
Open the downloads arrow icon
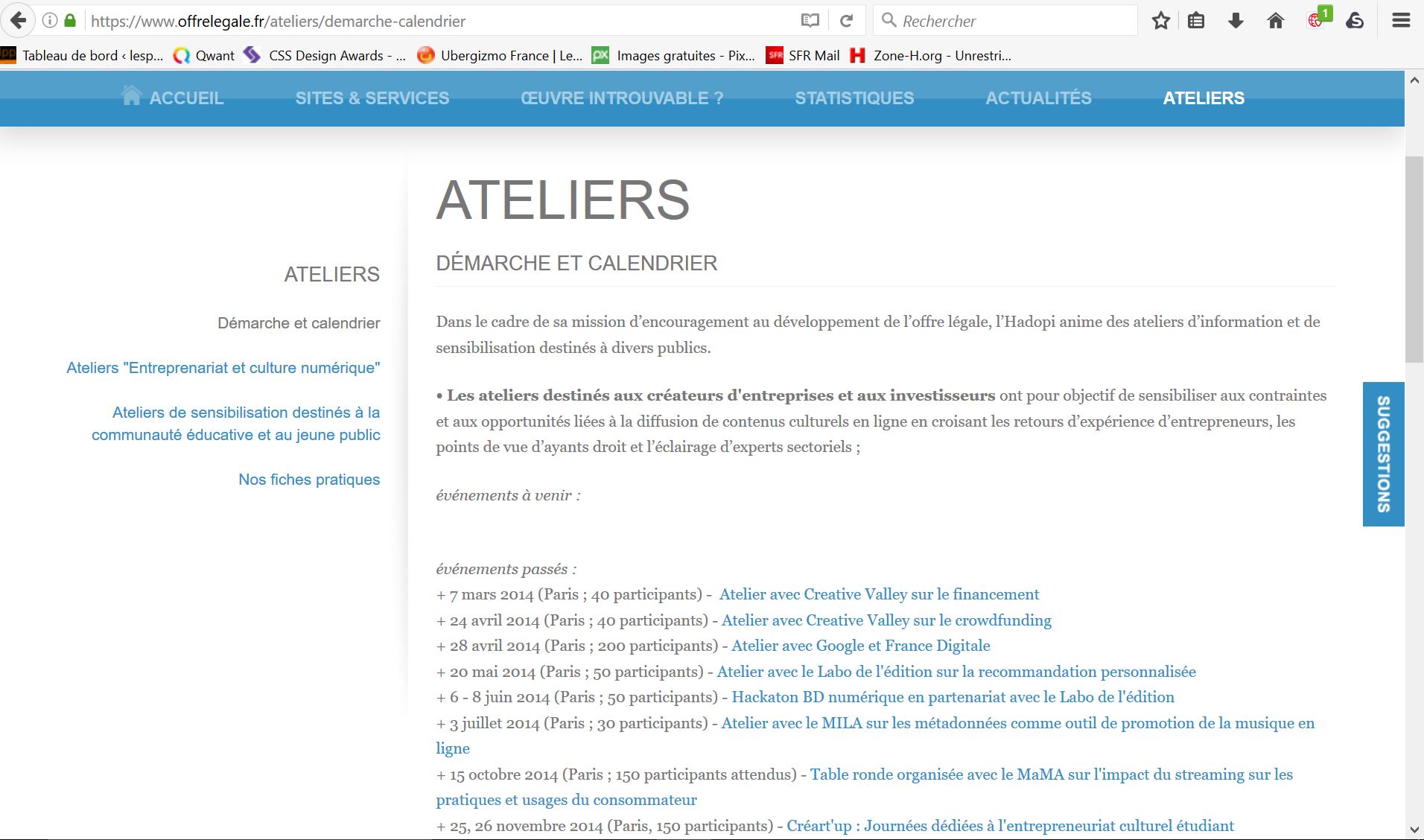point(1236,21)
